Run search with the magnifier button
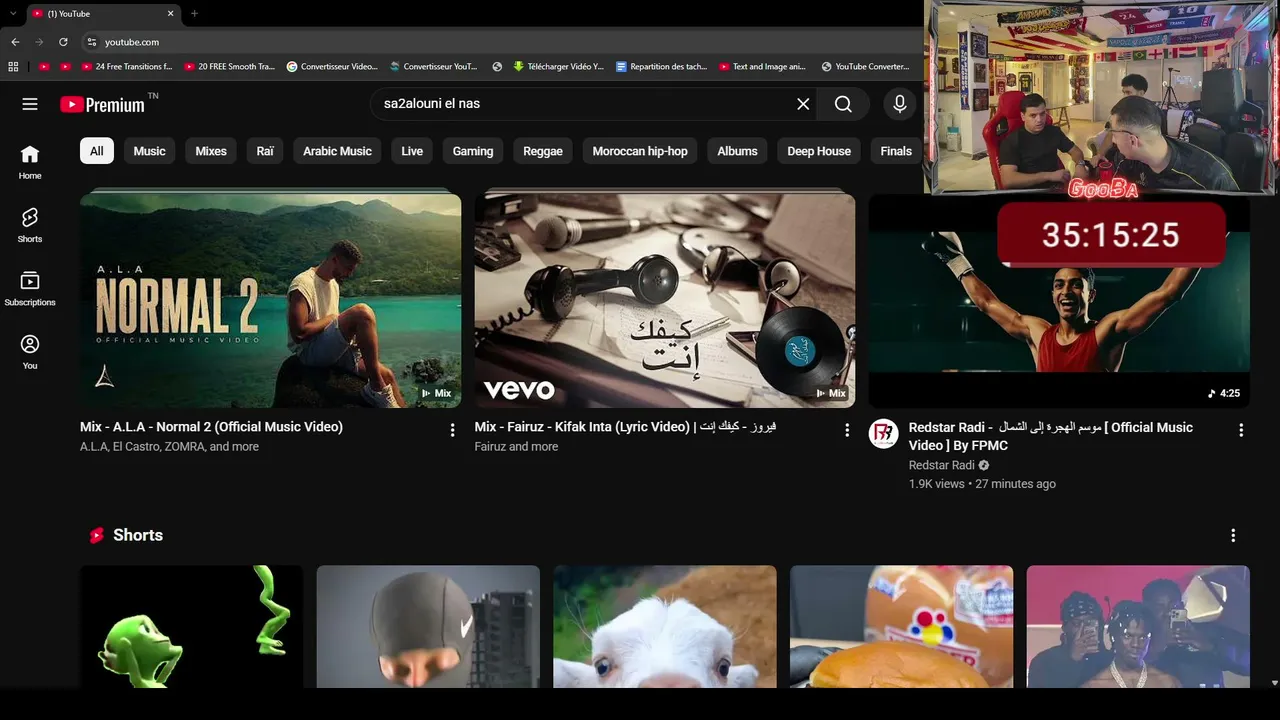Viewport: 1280px width, 720px height. [843, 104]
